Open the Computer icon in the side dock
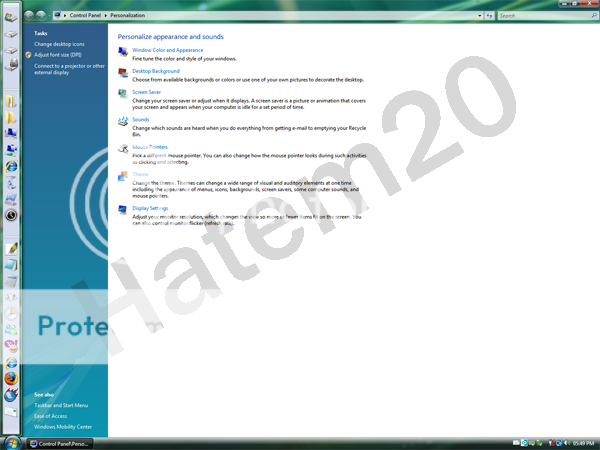600x450 pixels. 11,133
